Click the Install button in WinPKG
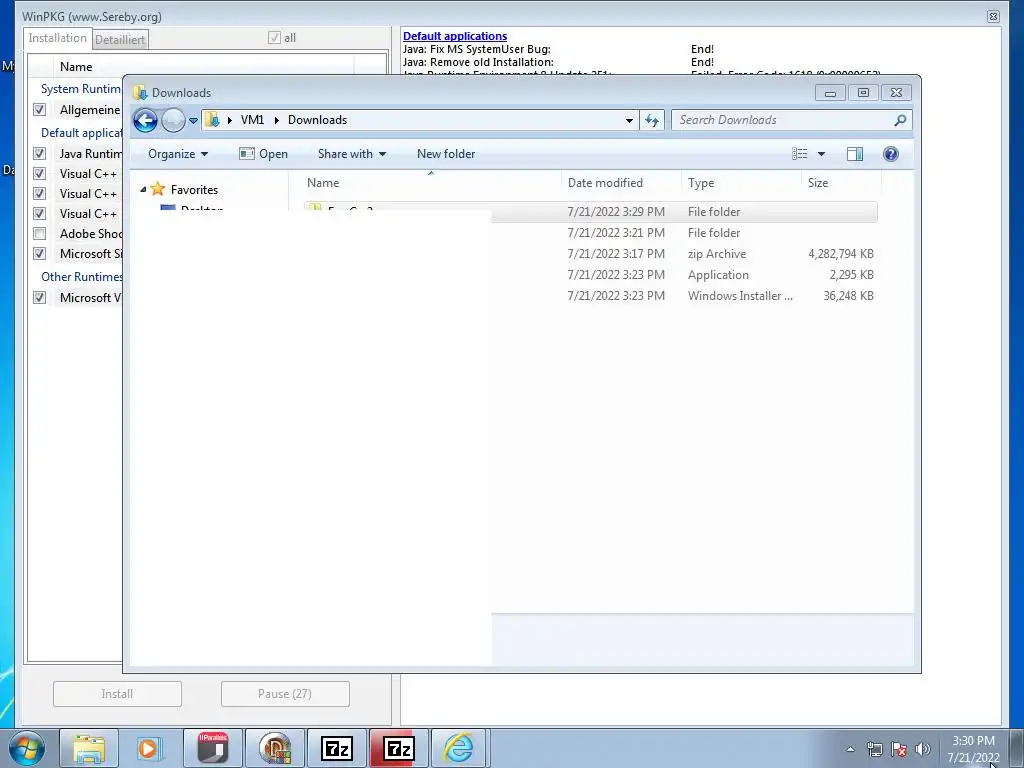1024x768 pixels. click(118, 694)
